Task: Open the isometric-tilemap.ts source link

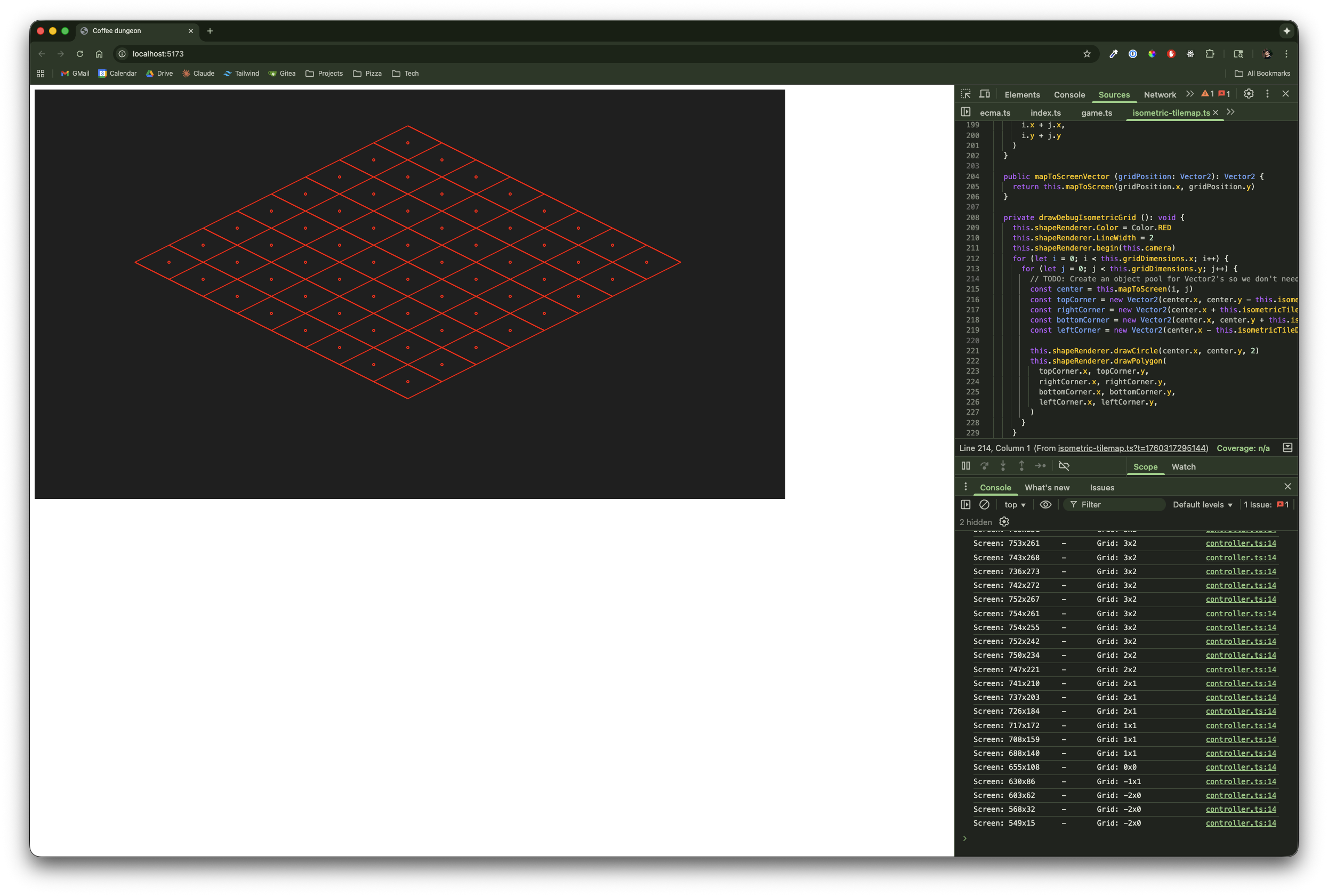Action: (1132, 448)
